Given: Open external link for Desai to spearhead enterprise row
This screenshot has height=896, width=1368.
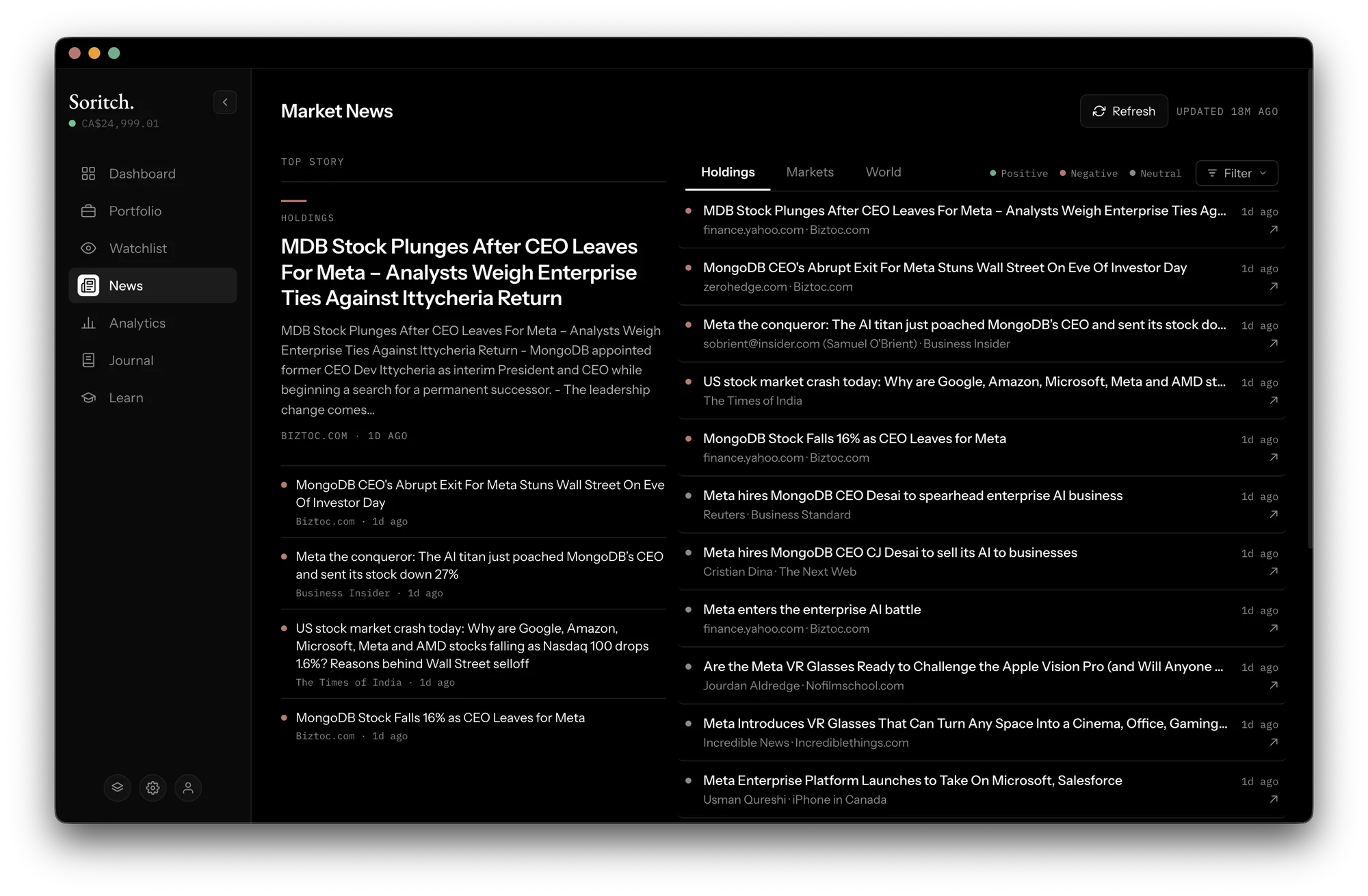Looking at the screenshot, I should click(1274, 514).
